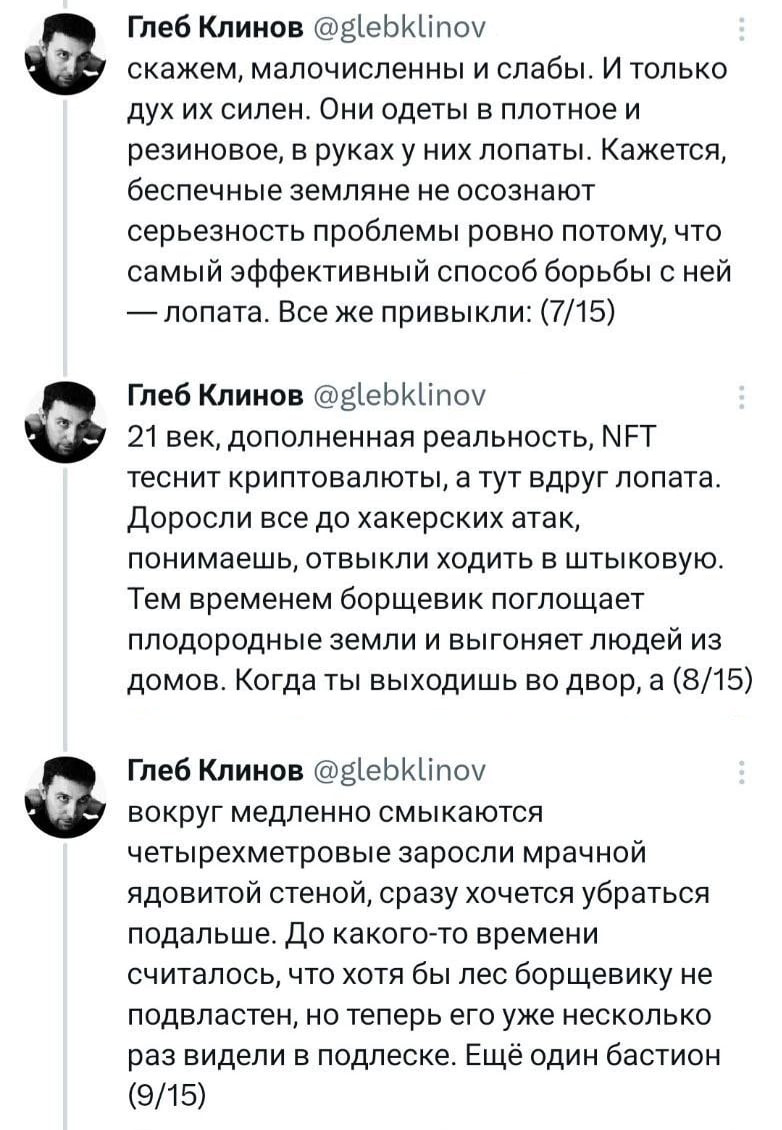
Task: Open Глеб Клинов's avatar on the 9/15 tweet
Action: coord(66,797)
